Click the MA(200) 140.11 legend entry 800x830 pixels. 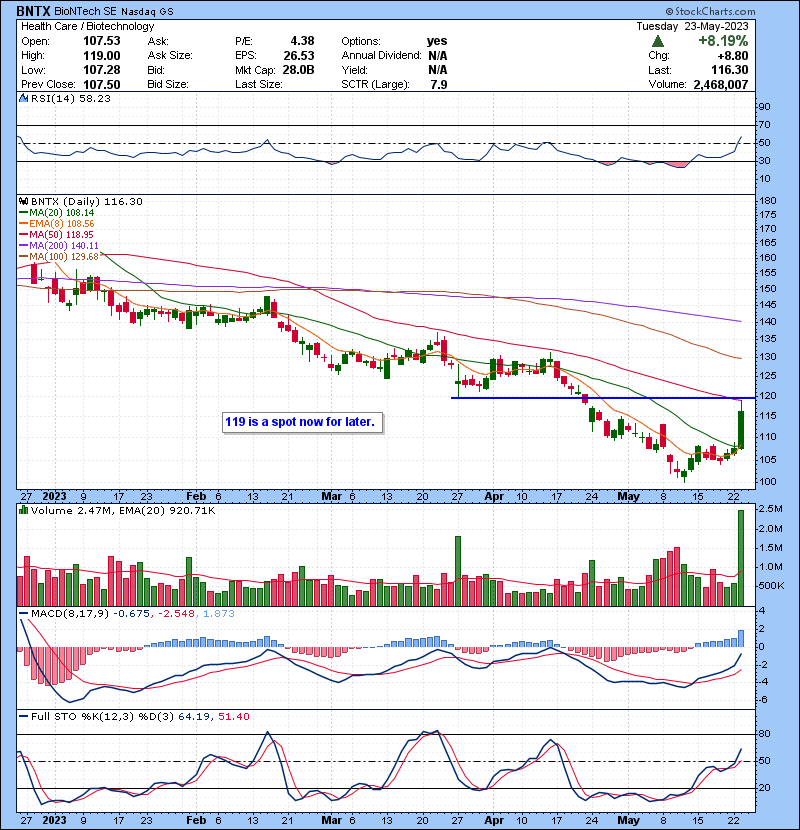tap(59, 246)
